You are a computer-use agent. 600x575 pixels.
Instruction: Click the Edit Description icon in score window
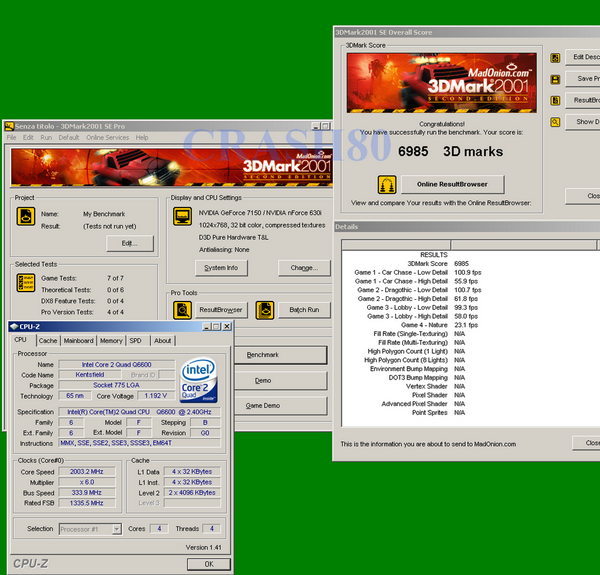(555, 58)
